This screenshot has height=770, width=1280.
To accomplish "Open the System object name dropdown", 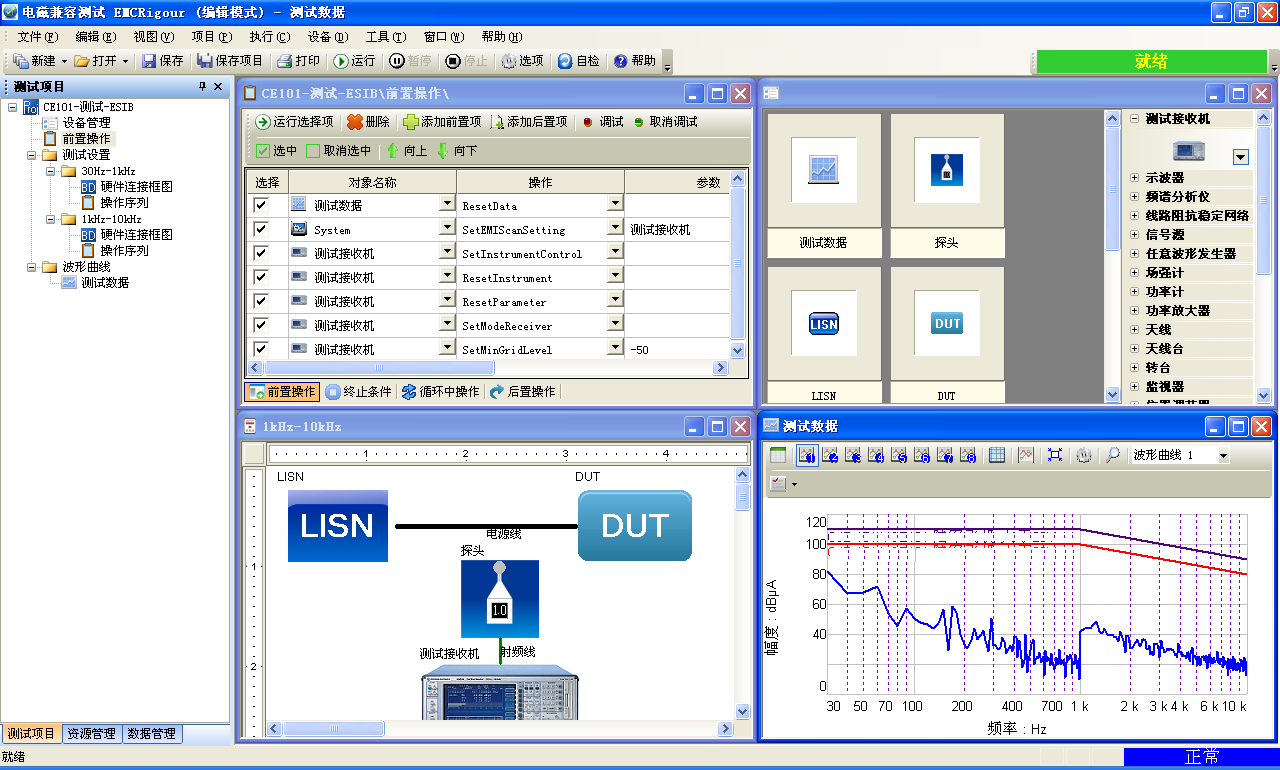I will point(447,229).
